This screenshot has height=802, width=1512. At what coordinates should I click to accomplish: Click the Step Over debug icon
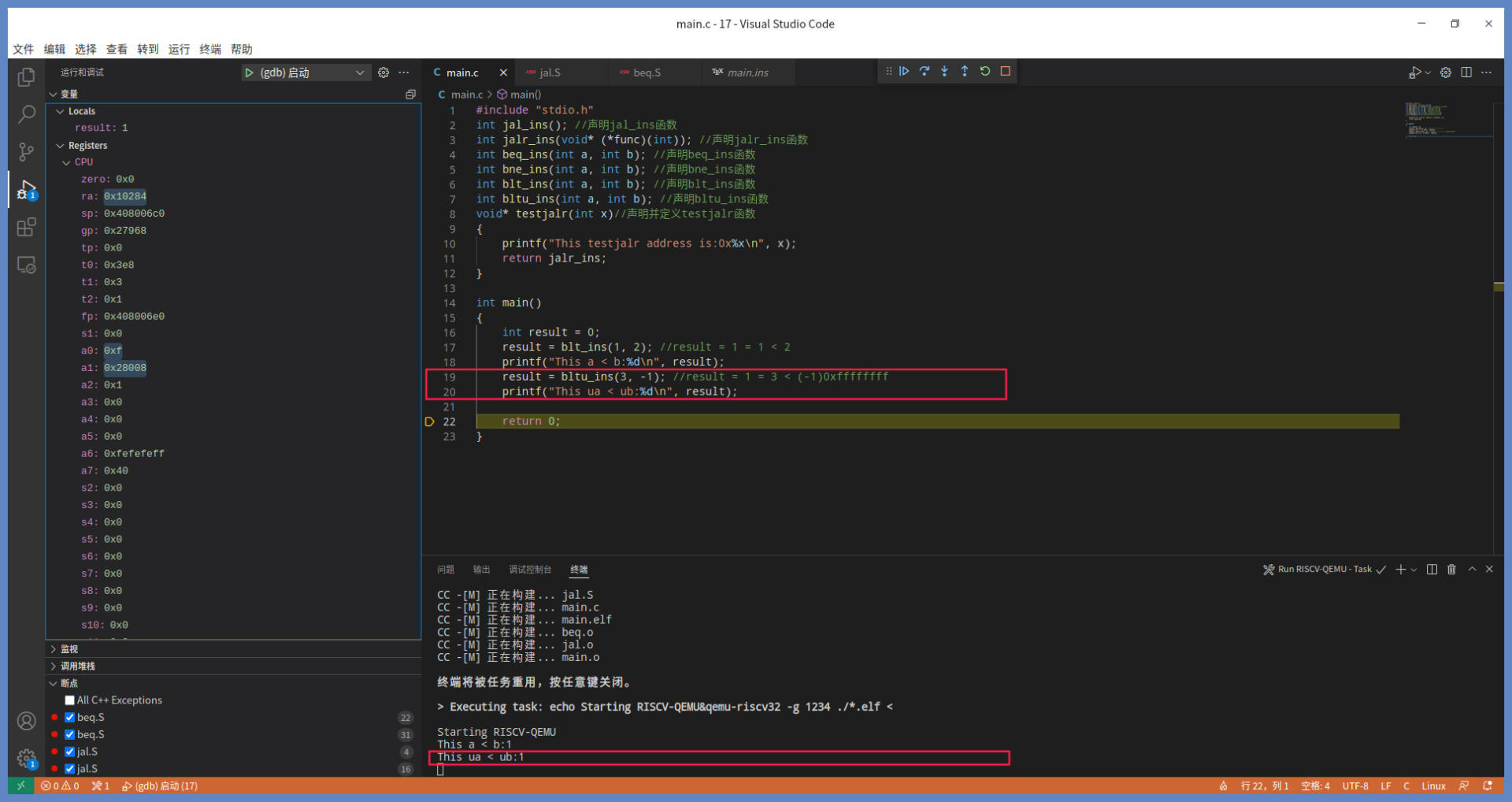(x=925, y=72)
